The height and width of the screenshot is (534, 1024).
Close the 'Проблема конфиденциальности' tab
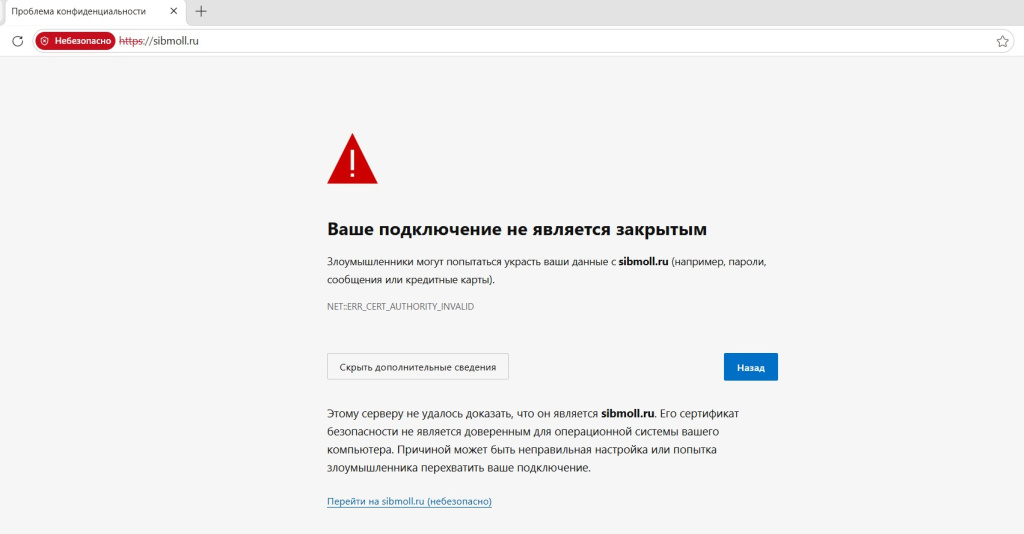pyautogui.click(x=174, y=11)
